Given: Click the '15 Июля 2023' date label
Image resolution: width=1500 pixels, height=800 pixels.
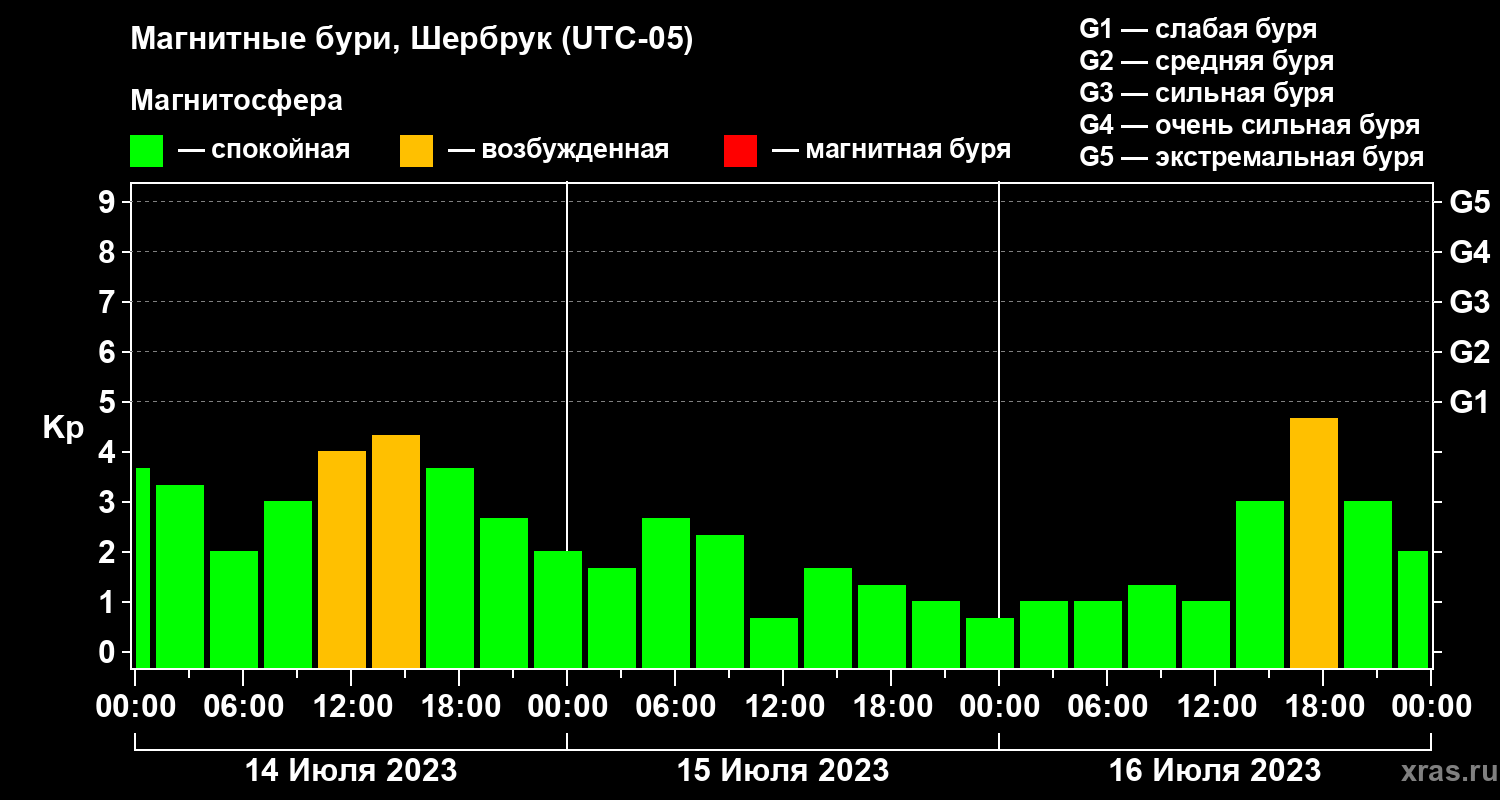Looking at the screenshot, I should click(x=783, y=771).
